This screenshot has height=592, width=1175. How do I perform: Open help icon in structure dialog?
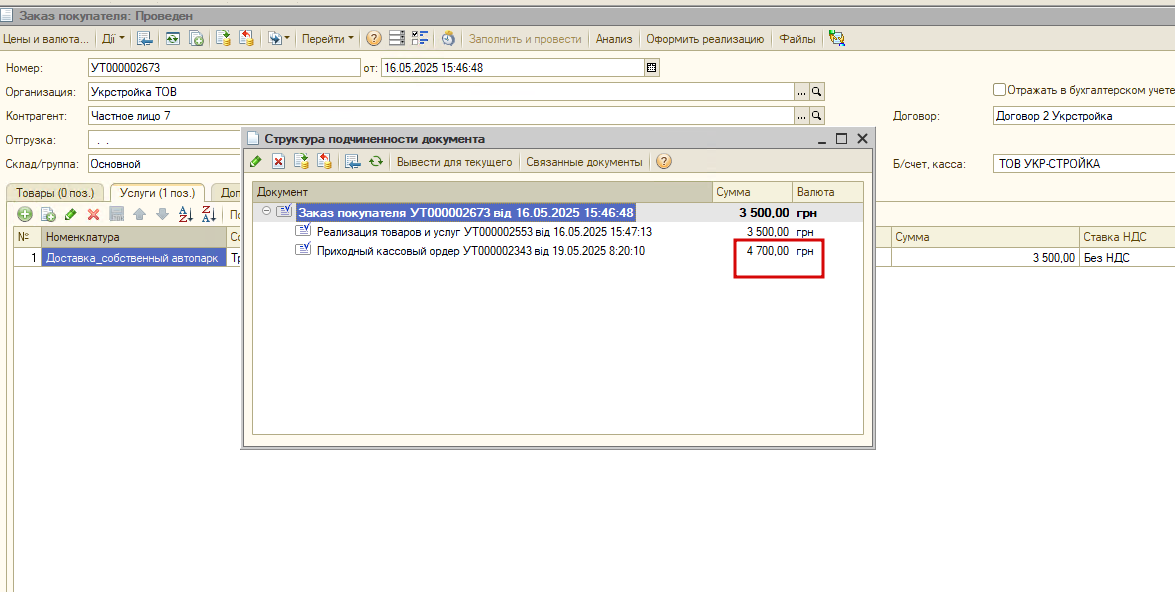pyautogui.click(x=663, y=161)
